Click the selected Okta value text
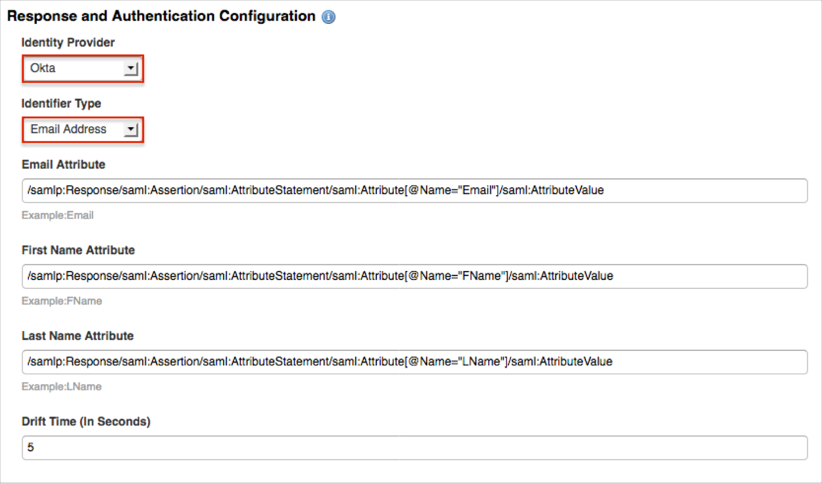822x483 pixels. click(43, 69)
